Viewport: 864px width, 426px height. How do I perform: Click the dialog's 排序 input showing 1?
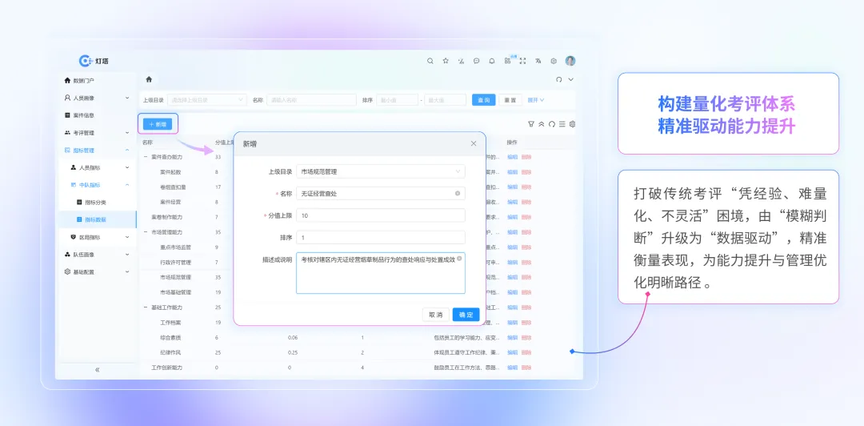pyautogui.click(x=380, y=238)
